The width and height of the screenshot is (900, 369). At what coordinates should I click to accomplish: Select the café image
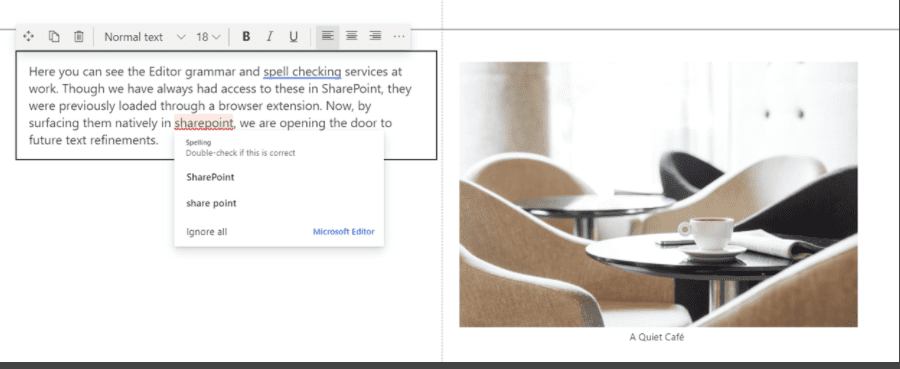(x=658, y=195)
